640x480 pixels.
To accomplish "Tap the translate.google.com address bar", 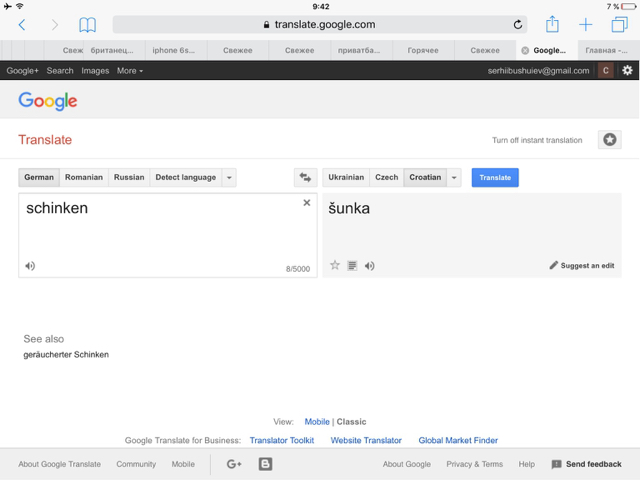I will click(320, 24).
